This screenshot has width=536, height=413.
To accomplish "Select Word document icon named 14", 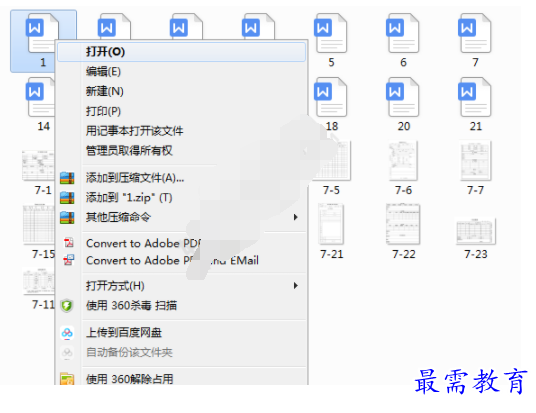I will [x=40, y=97].
